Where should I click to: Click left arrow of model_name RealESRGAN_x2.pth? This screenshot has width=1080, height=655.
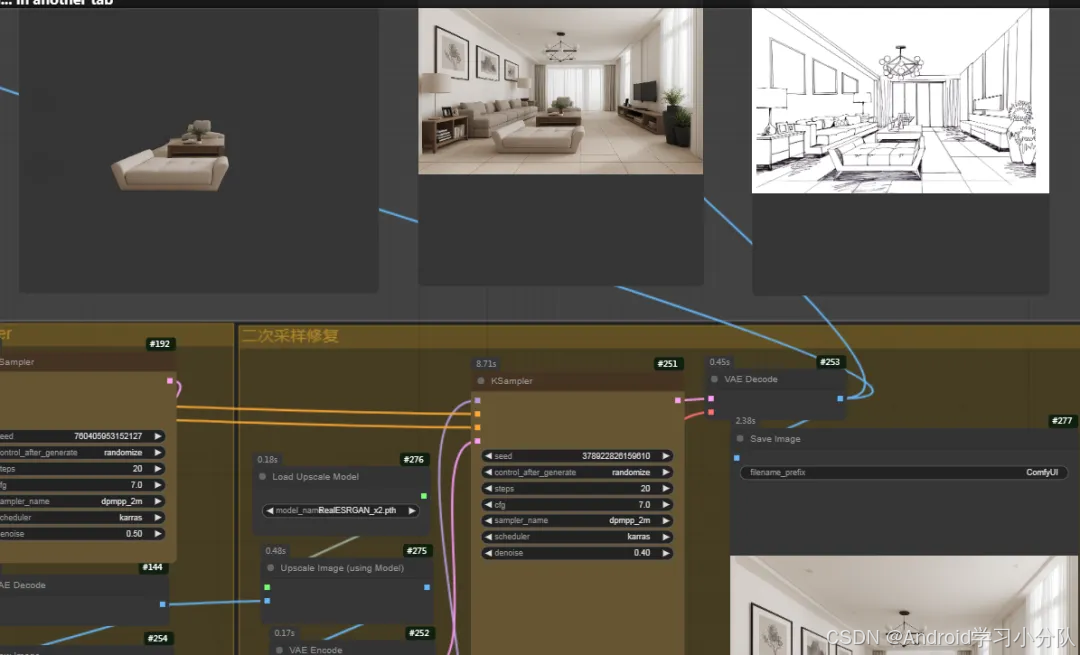pos(269,511)
